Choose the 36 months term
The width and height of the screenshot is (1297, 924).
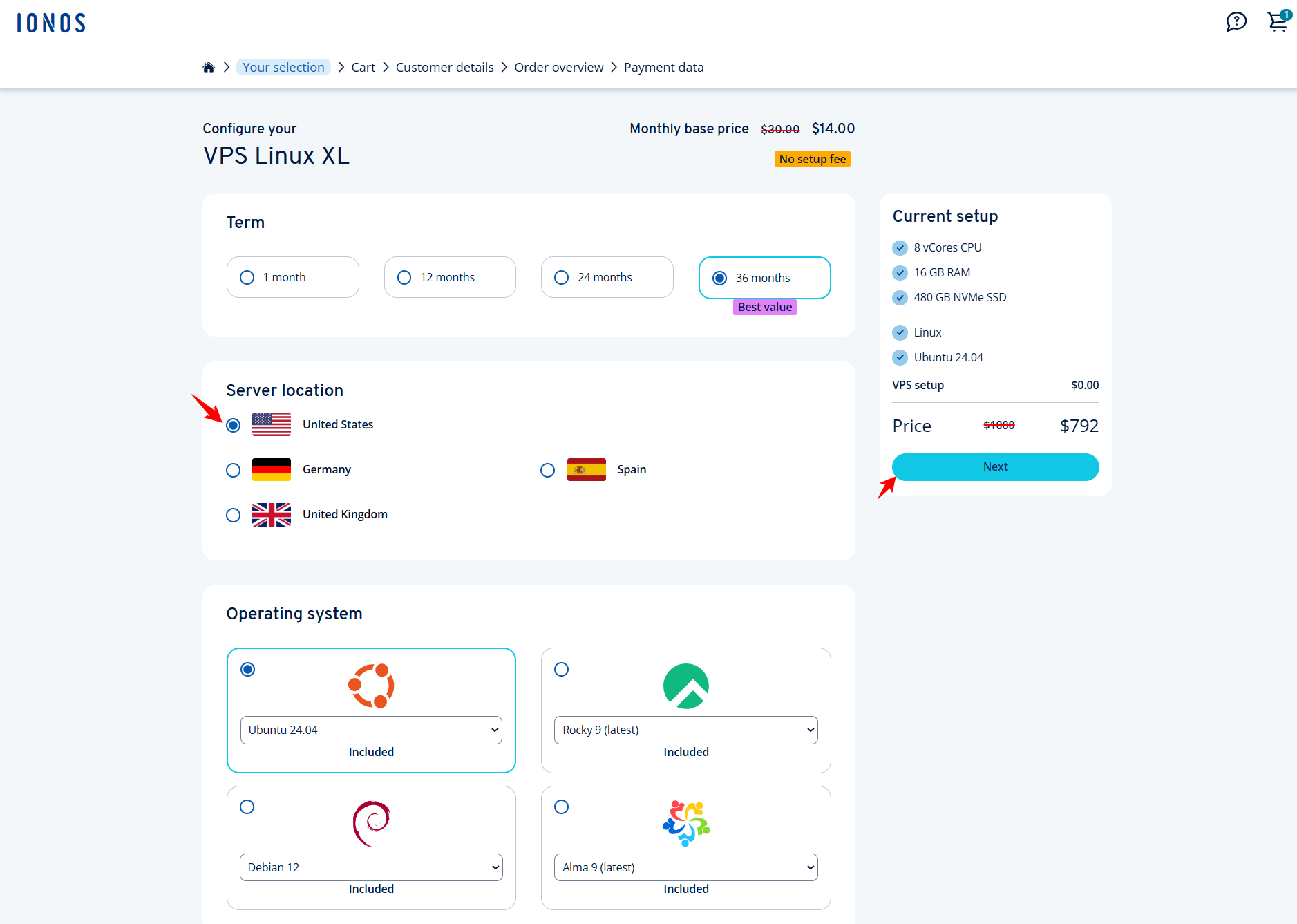point(765,278)
